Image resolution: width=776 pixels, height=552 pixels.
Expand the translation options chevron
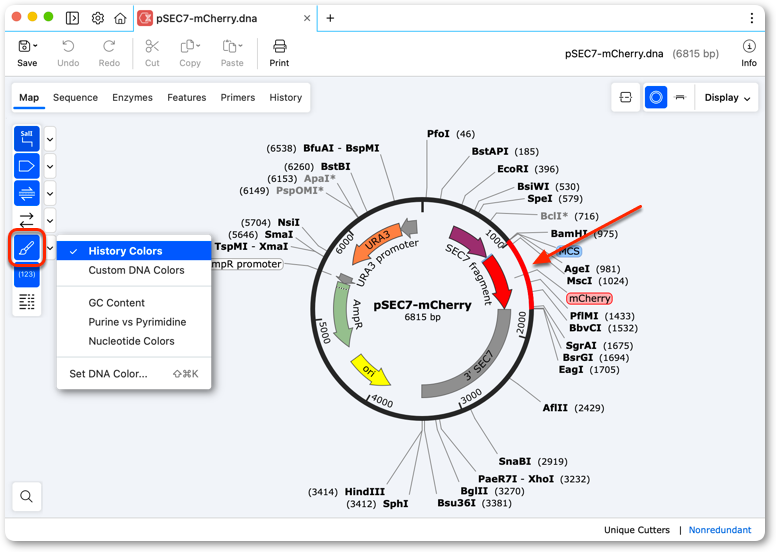(50, 220)
